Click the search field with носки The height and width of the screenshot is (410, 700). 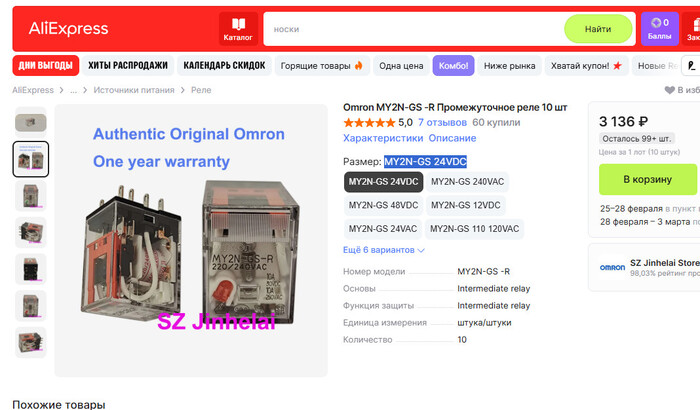click(413, 29)
